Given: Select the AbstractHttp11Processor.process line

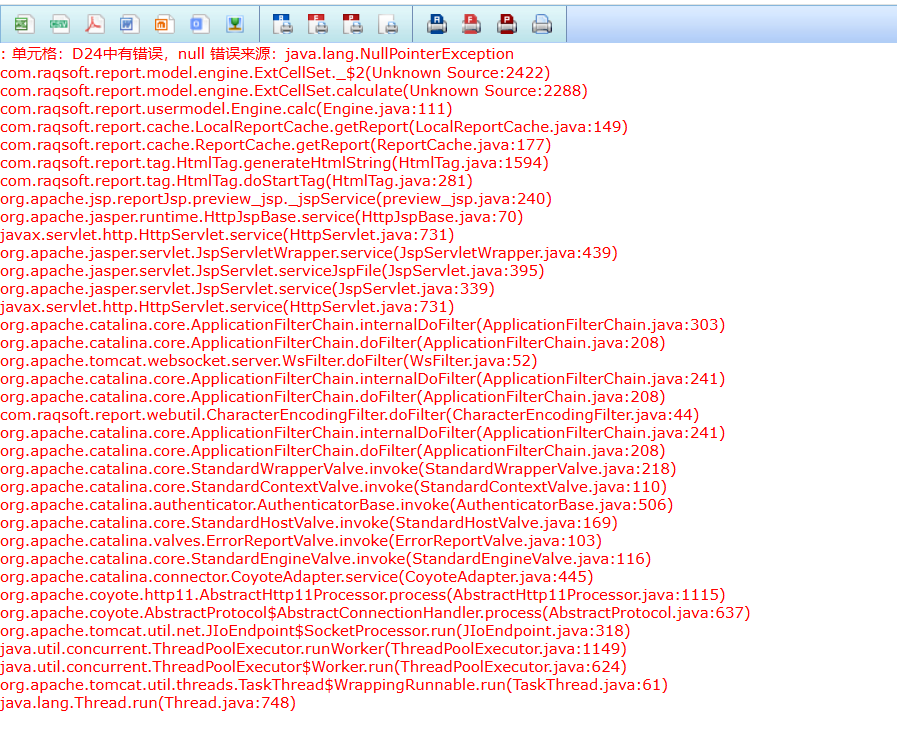Looking at the screenshot, I should coord(363,595).
